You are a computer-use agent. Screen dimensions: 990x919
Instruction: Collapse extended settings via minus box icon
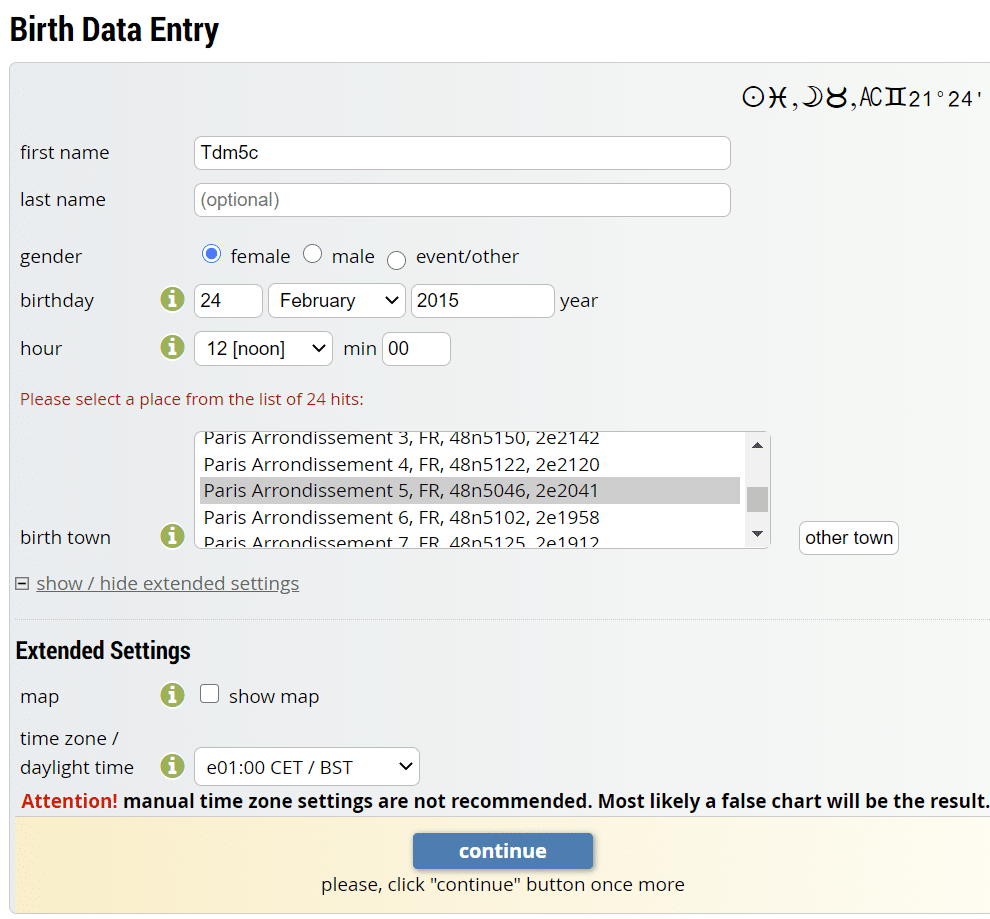[x=22, y=583]
